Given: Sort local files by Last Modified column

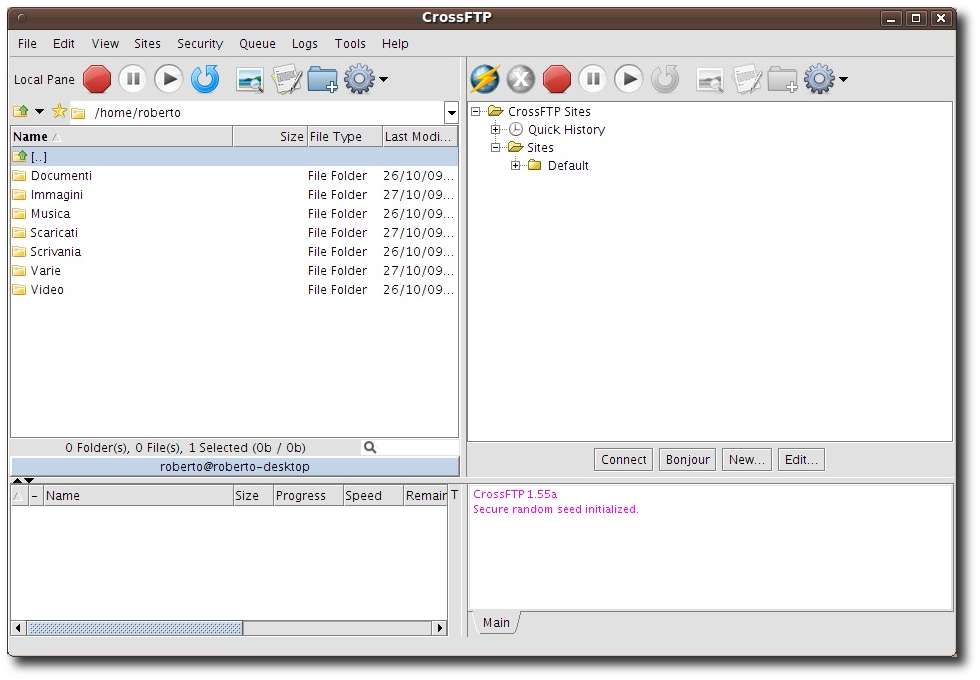Looking at the screenshot, I should coord(420,136).
